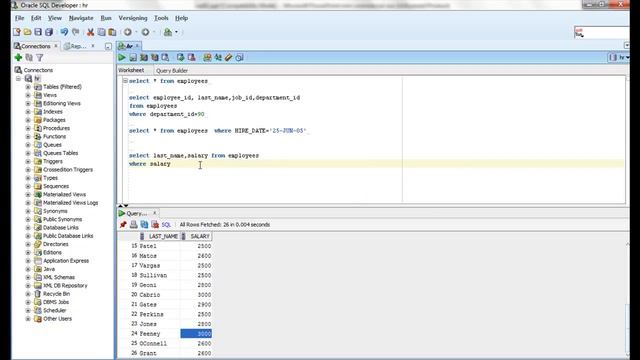Click the SQL link in results toolbar
The height and width of the screenshot is (360, 640).
pos(166,224)
